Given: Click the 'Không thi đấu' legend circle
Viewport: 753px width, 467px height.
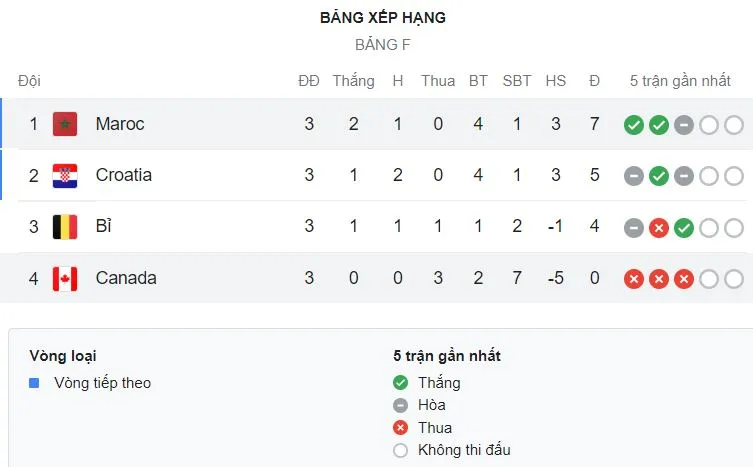Looking at the screenshot, I should point(401,450).
